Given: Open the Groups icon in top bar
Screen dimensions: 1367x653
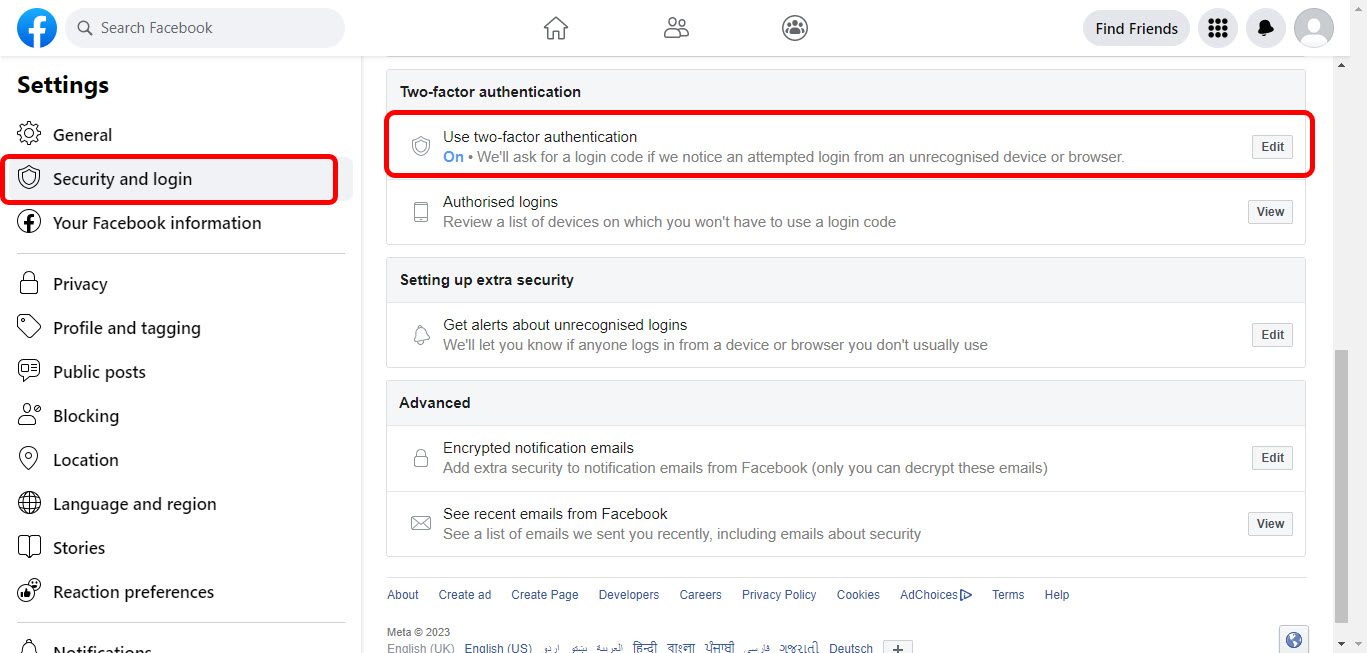Looking at the screenshot, I should (x=795, y=28).
